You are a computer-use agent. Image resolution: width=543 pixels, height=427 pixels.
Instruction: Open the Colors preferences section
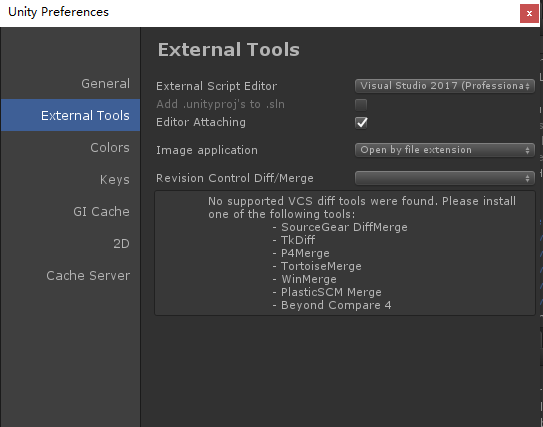tap(110, 148)
